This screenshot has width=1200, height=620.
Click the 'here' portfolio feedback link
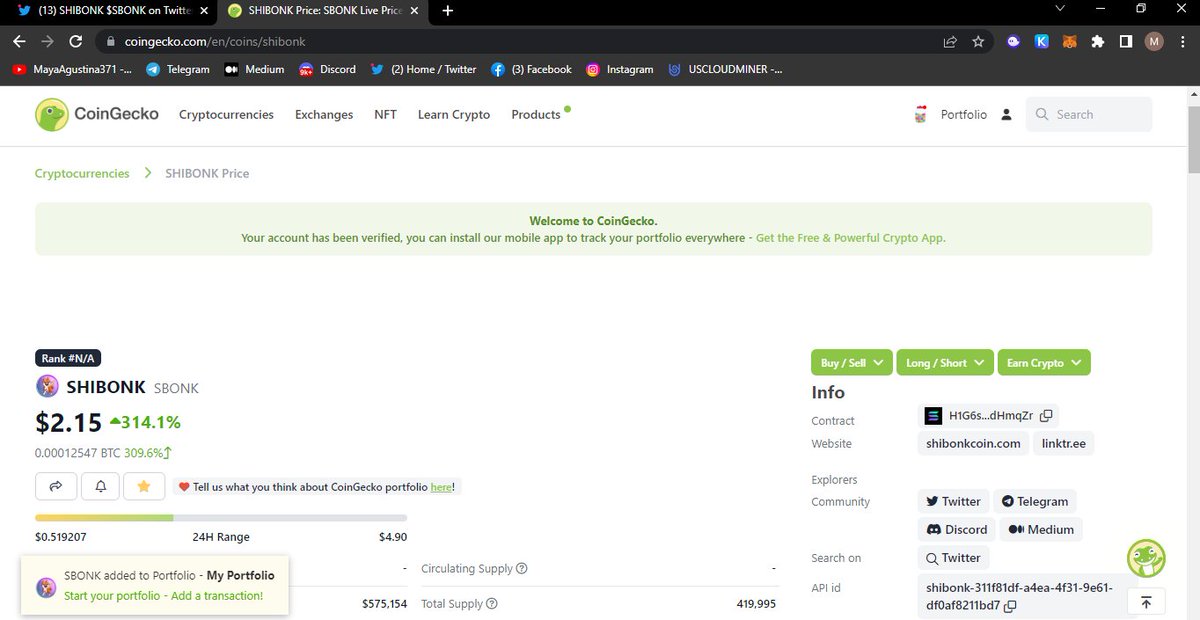(441, 487)
